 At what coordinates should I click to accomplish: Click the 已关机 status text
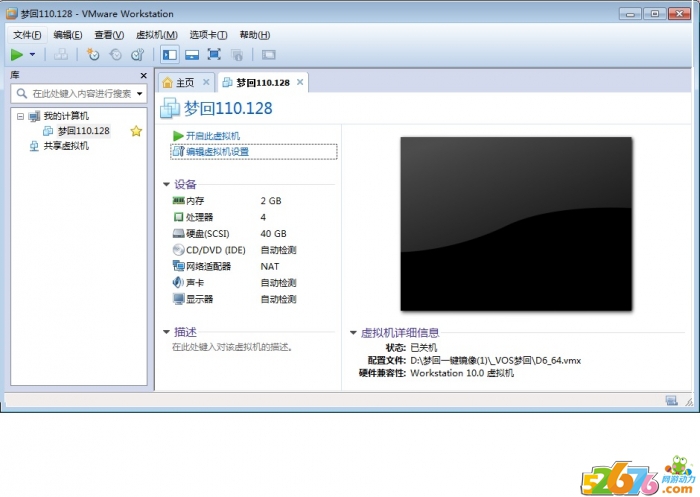click(423, 347)
